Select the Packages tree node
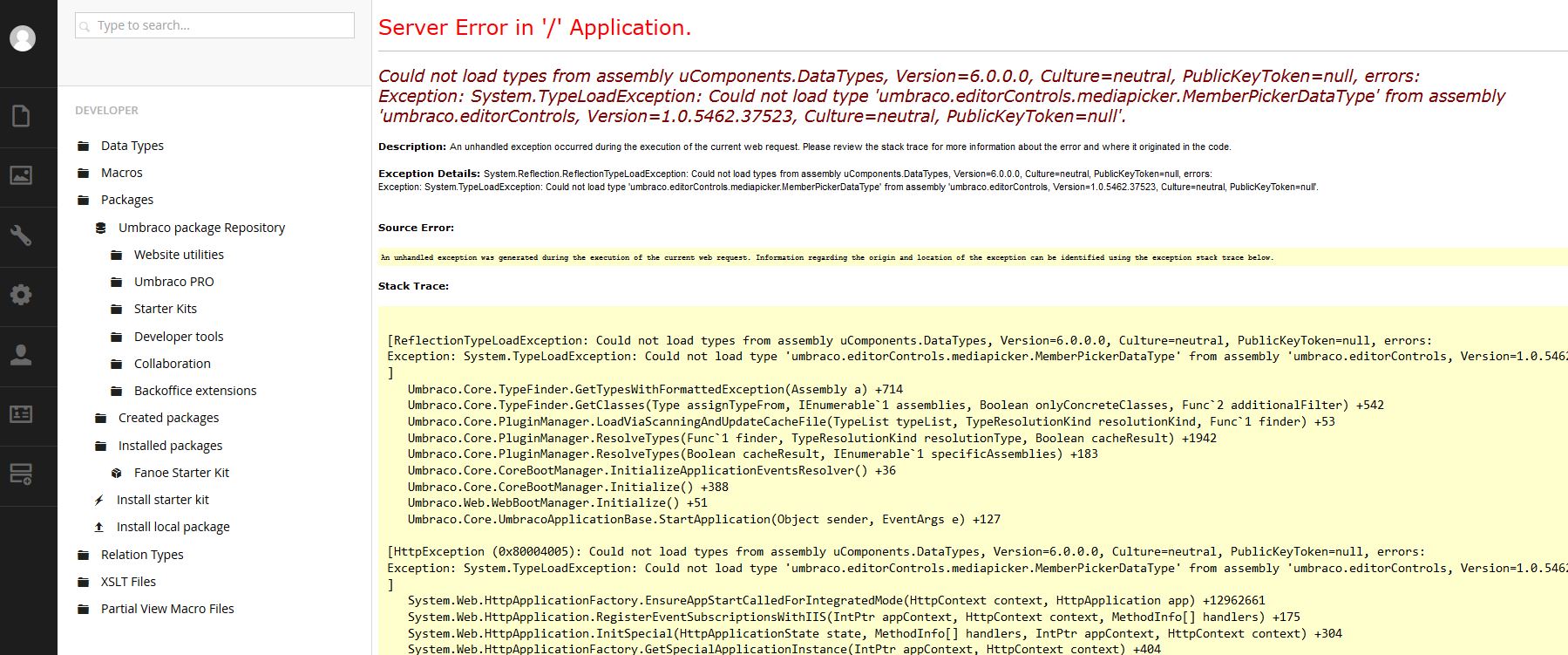The image size is (1568, 655). [x=127, y=200]
